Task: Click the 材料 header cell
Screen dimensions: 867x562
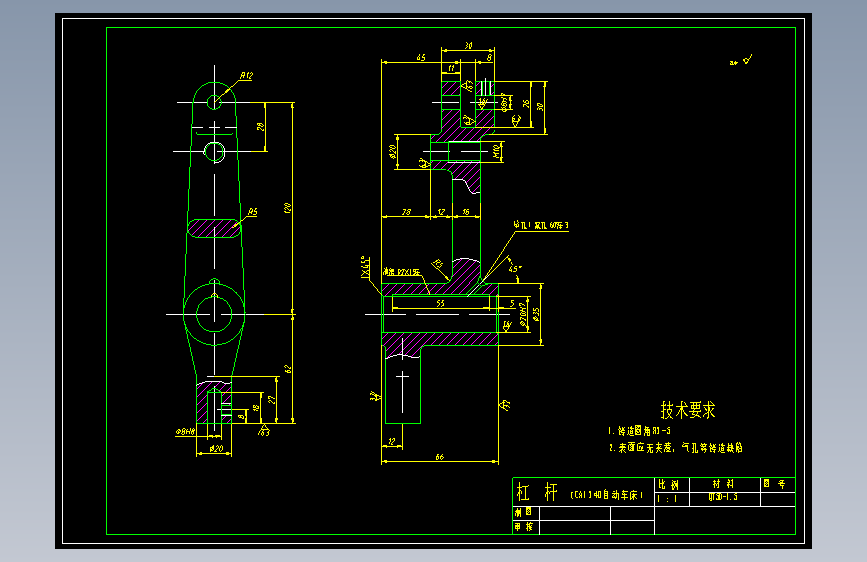Action: point(723,484)
